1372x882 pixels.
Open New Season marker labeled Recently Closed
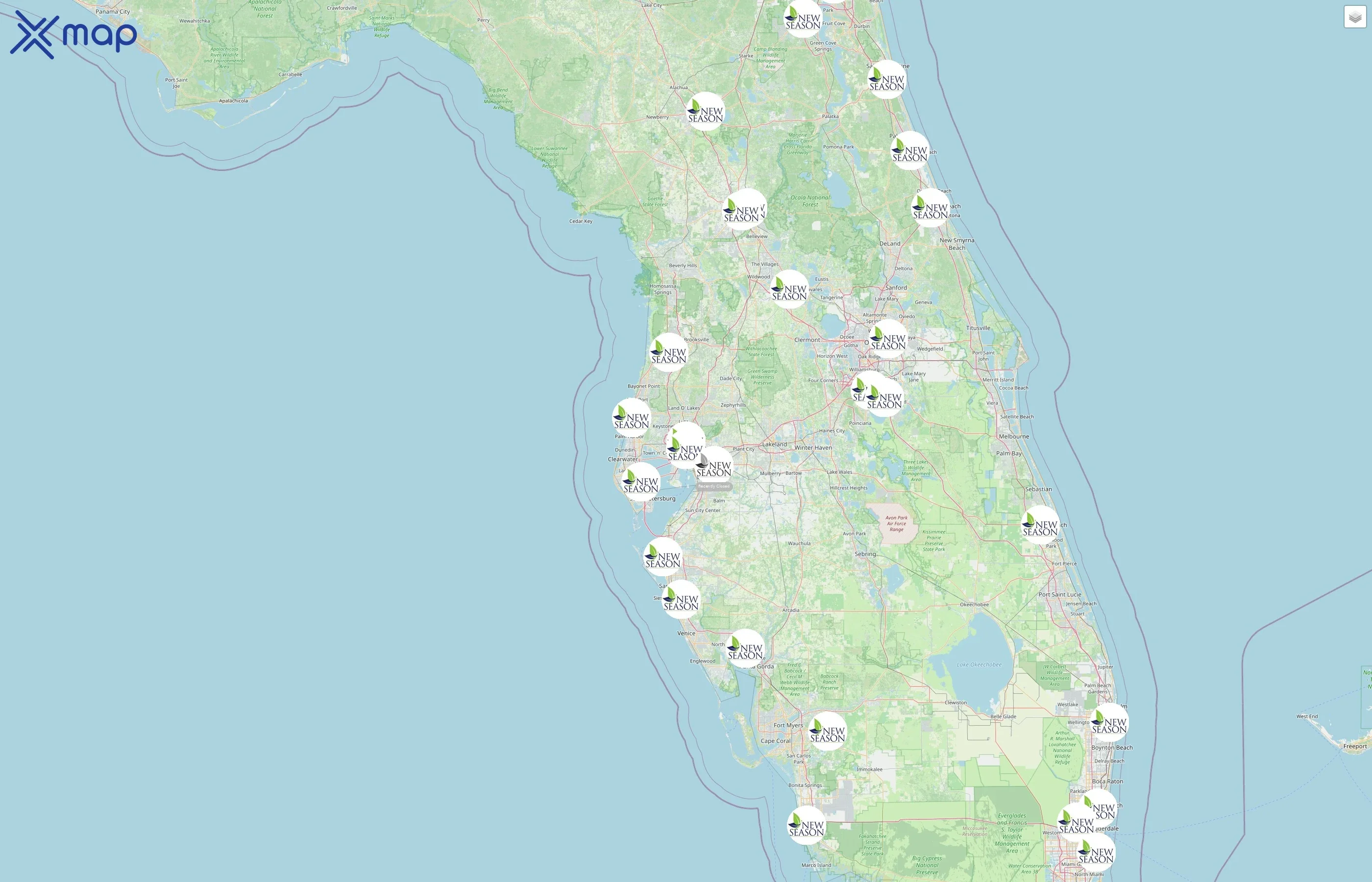pyautogui.click(x=713, y=466)
